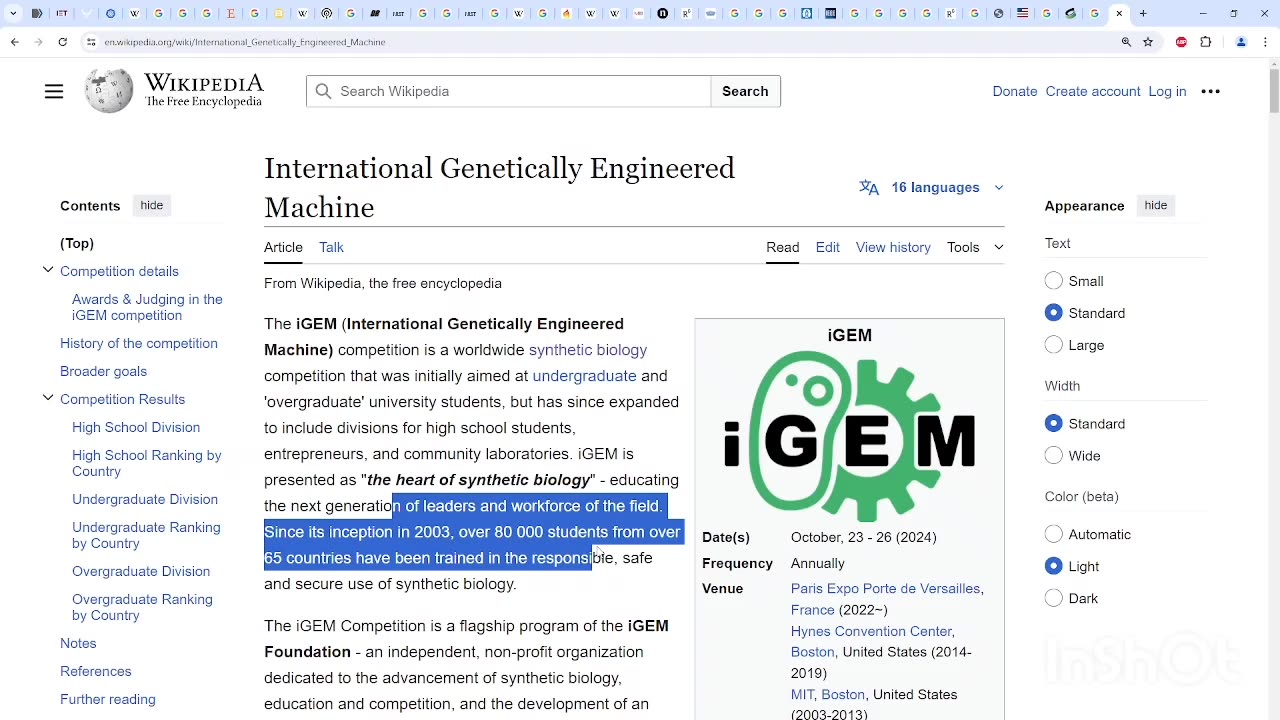Image resolution: width=1280 pixels, height=720 pixels.
Task: Click the browser reload icon
Action: (x=62, y=42)
